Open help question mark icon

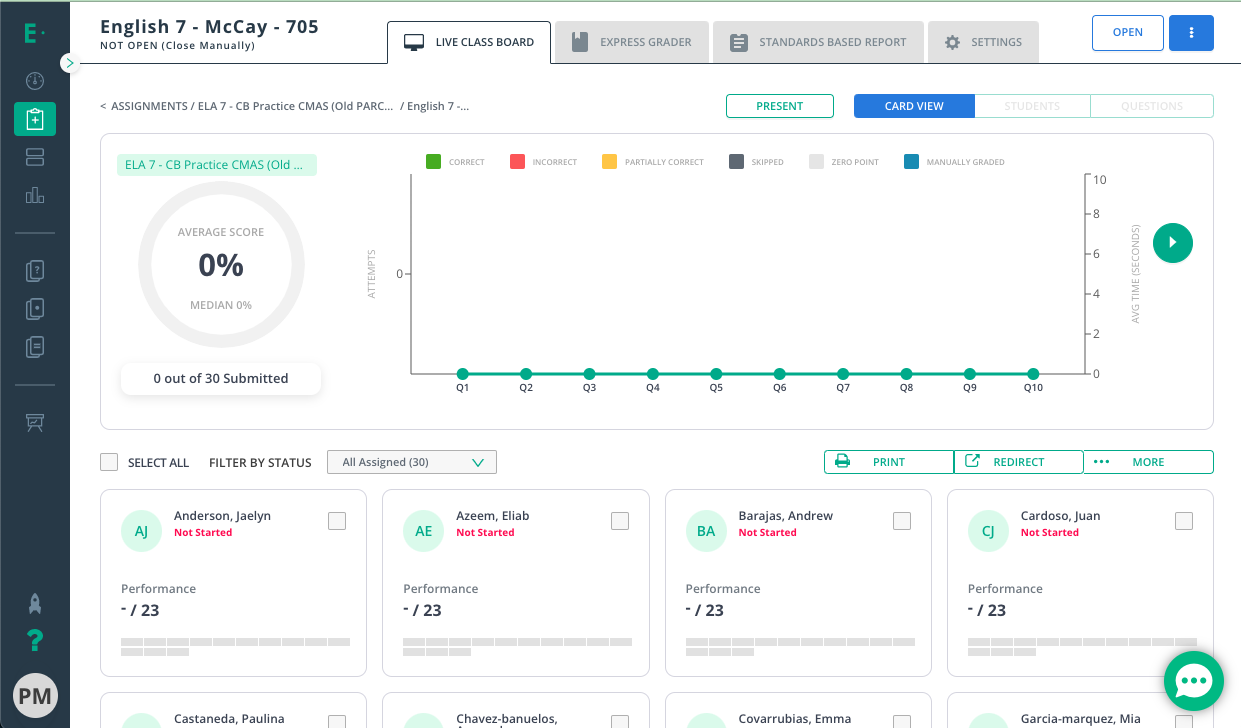tap(35, 640)
